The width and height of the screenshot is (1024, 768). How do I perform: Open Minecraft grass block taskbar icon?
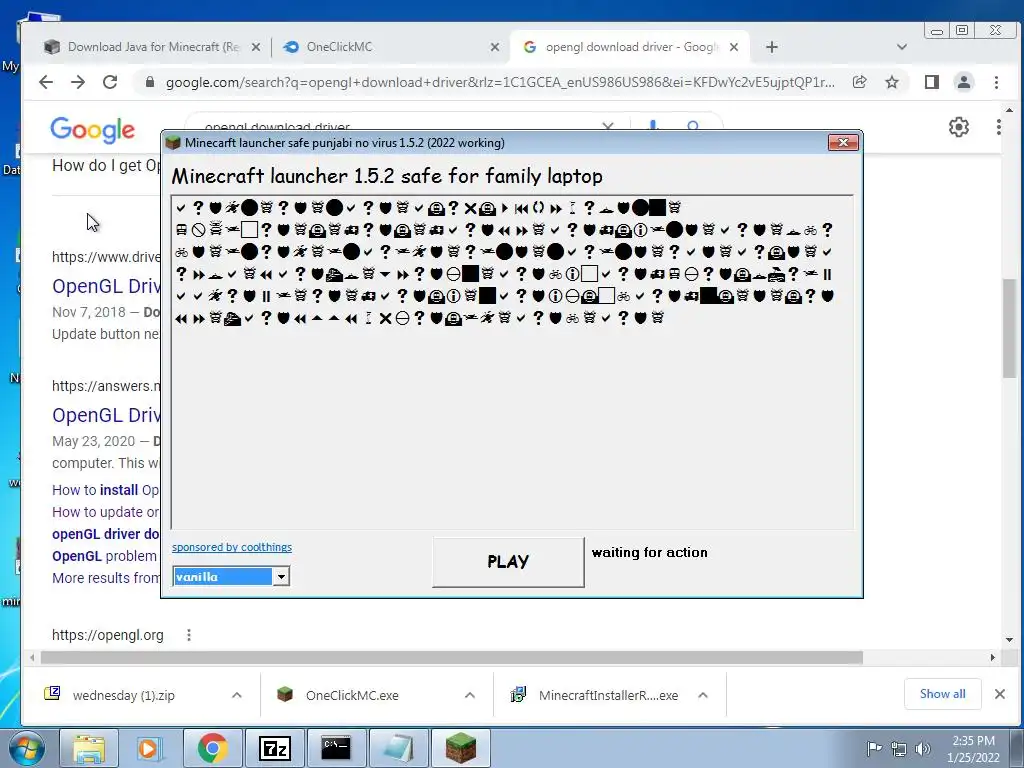click(460, 748)
